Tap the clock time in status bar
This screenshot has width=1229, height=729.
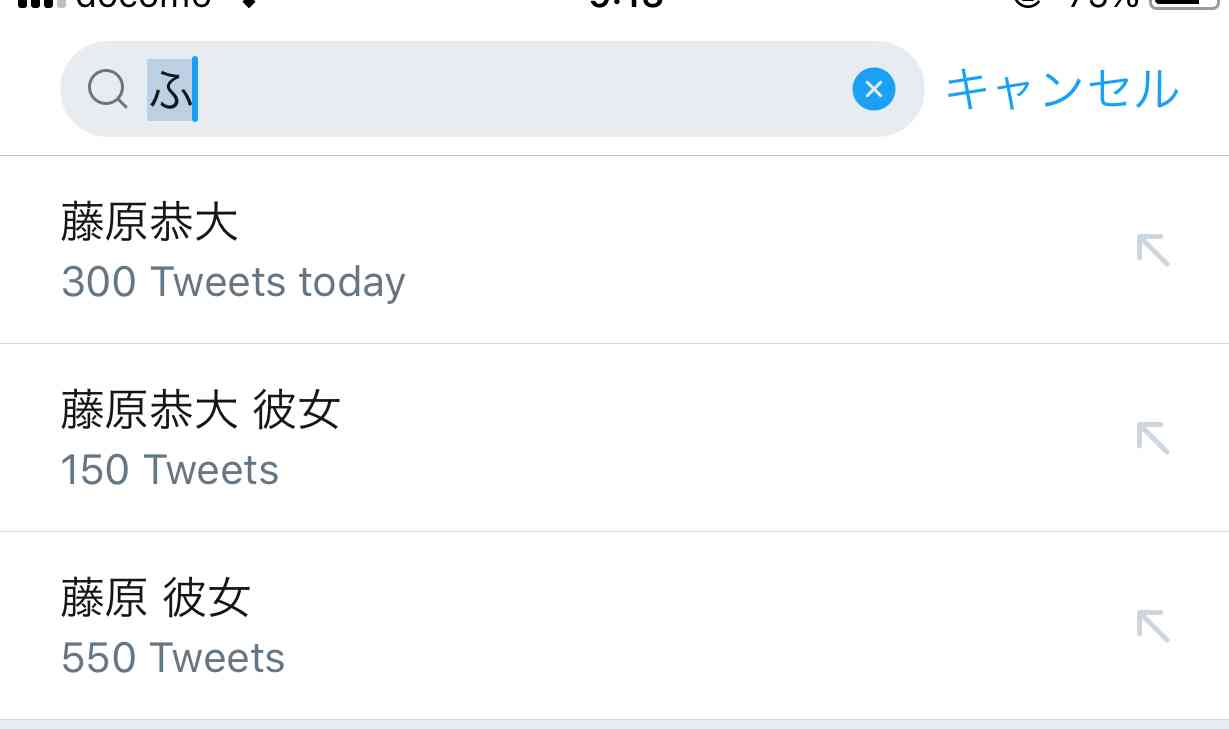click(x=627, y=3)
